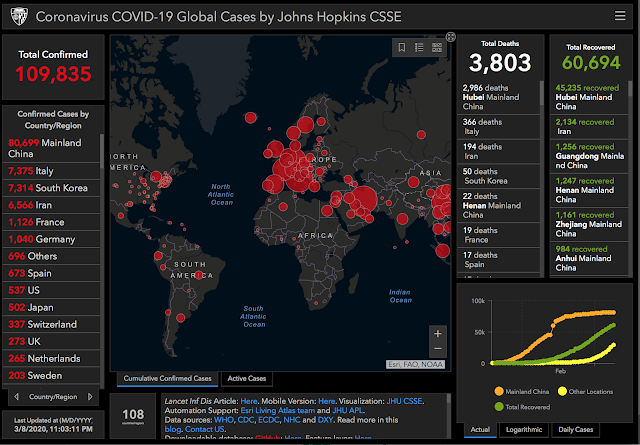Viewport: 640px width, 445px height.
Task: Open the NHC data source link
Action: [x=292, y=420]
